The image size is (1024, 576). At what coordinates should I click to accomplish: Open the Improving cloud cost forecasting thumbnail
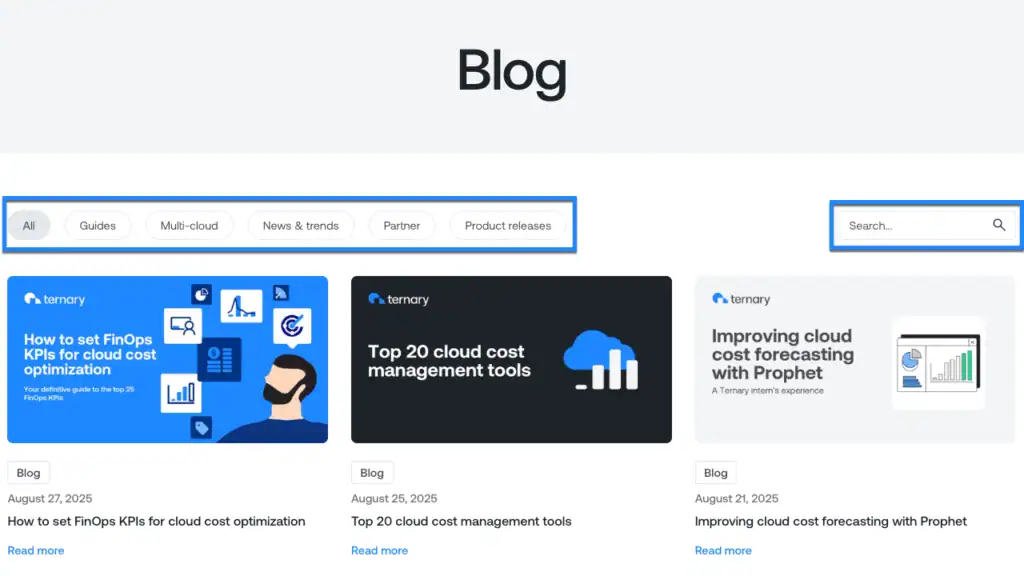tap(855, 360)
